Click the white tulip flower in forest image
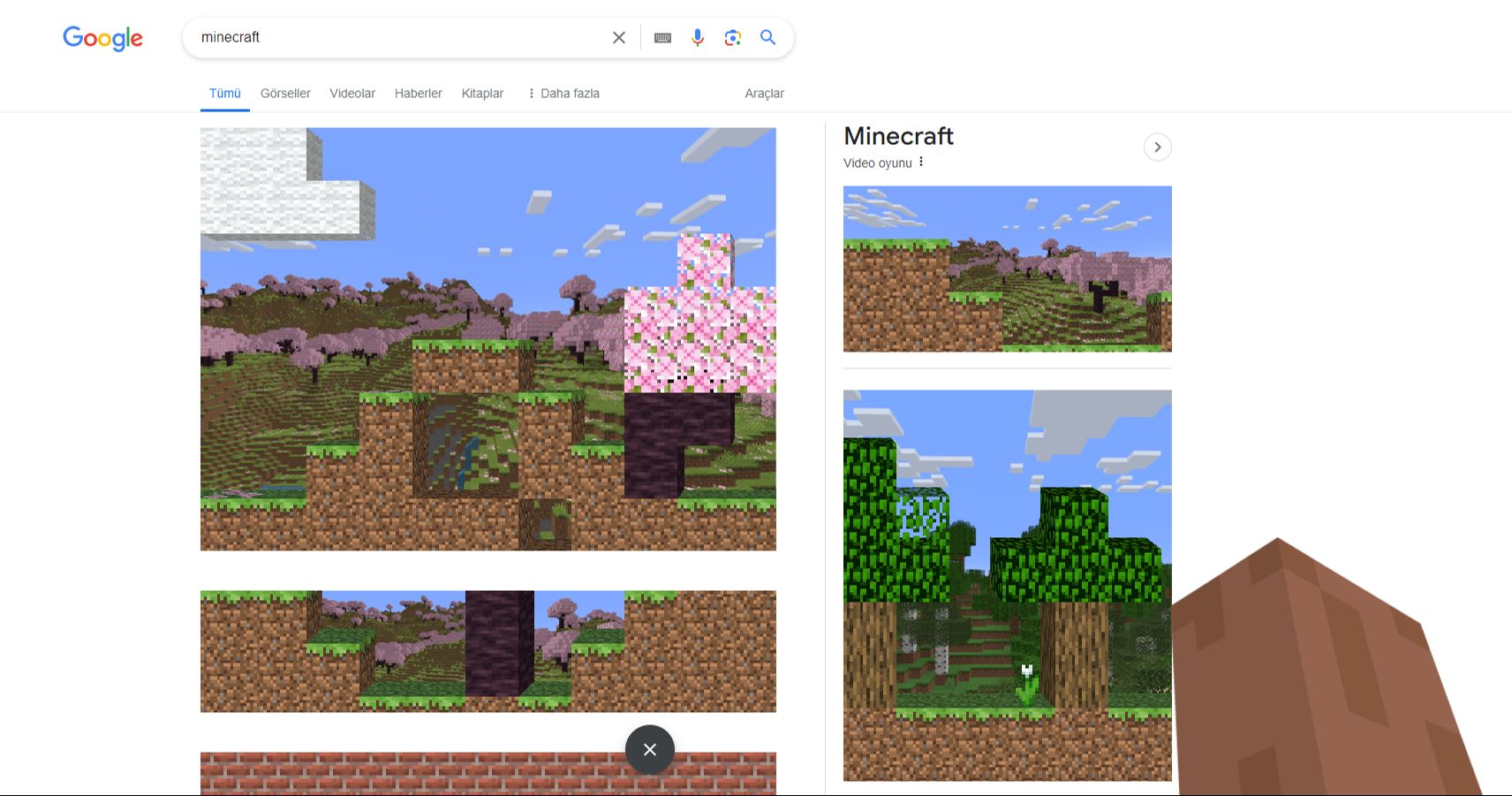Image resolution: width=1512 pixels, height=796 pixels. point(1026,672)
